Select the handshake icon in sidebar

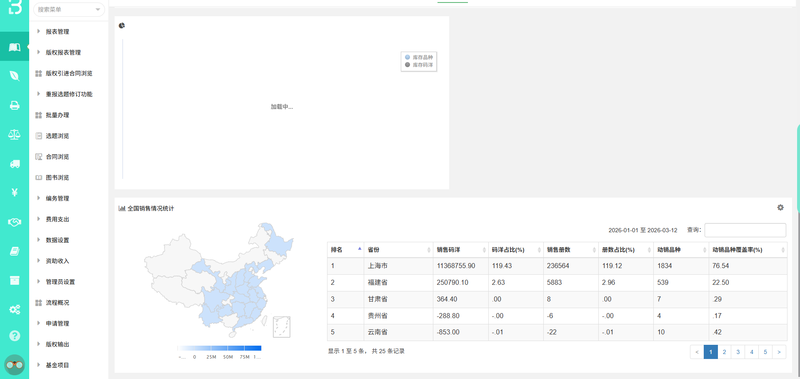[x=14, y=222]
